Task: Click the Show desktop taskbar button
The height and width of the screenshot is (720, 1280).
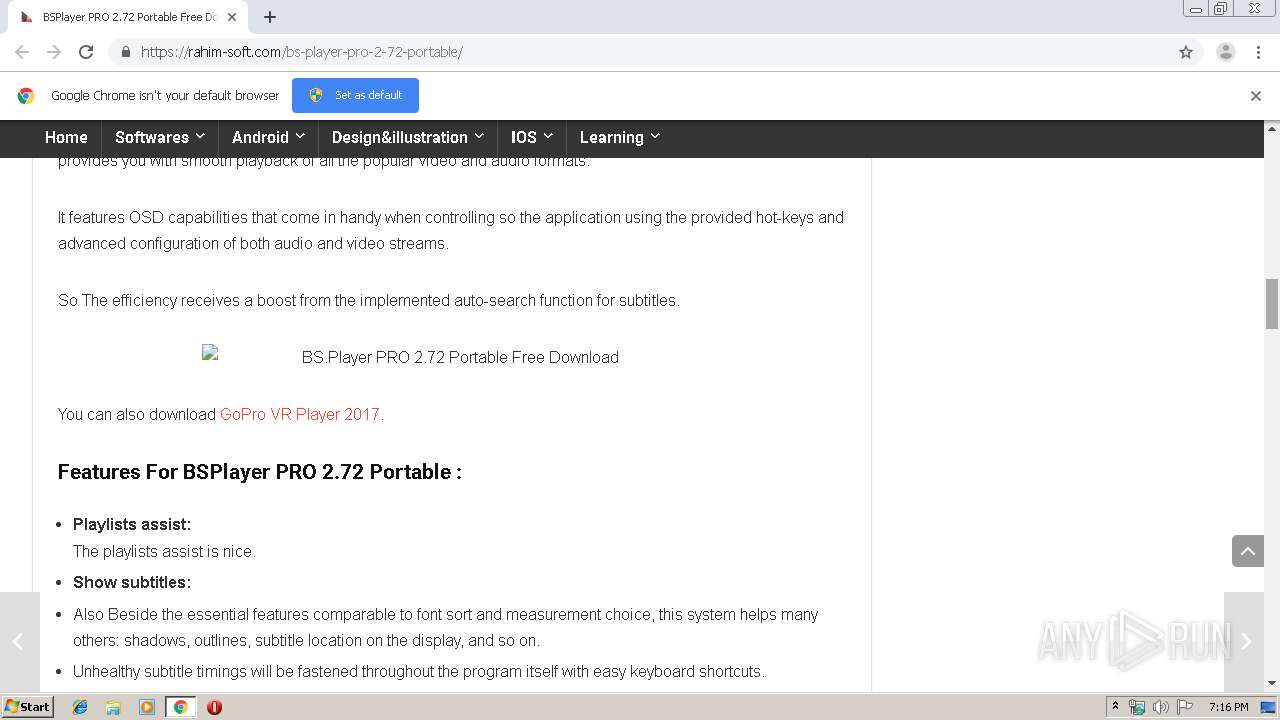Action: point(1269,707)
